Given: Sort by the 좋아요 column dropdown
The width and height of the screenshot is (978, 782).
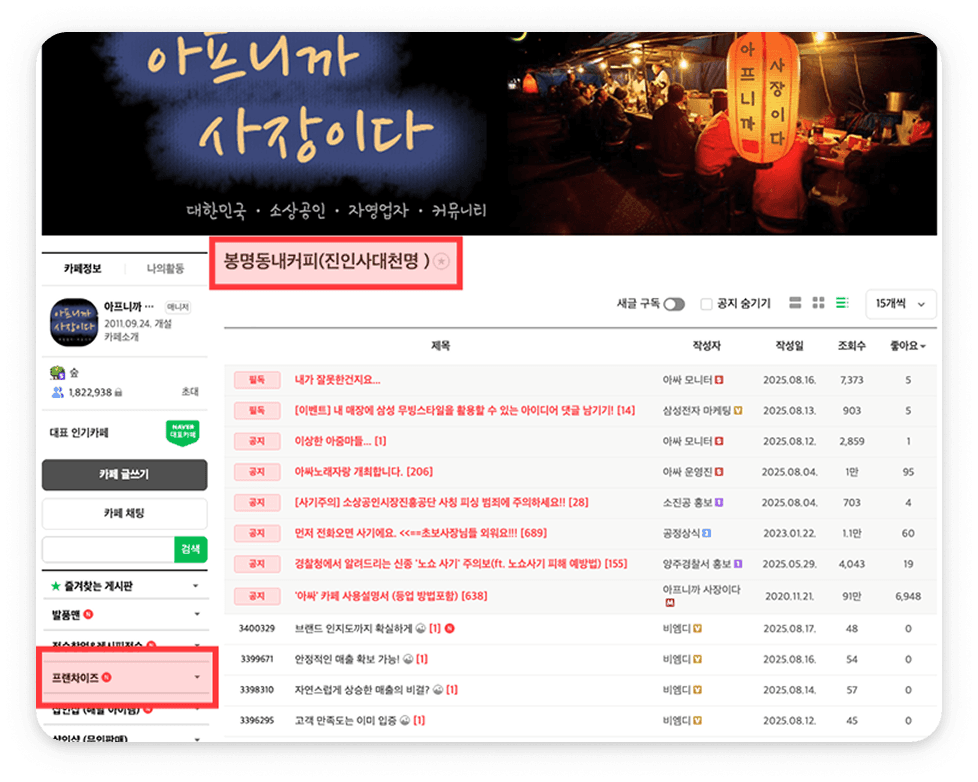Looking at the screenshot, I should (x=908, y=346).
